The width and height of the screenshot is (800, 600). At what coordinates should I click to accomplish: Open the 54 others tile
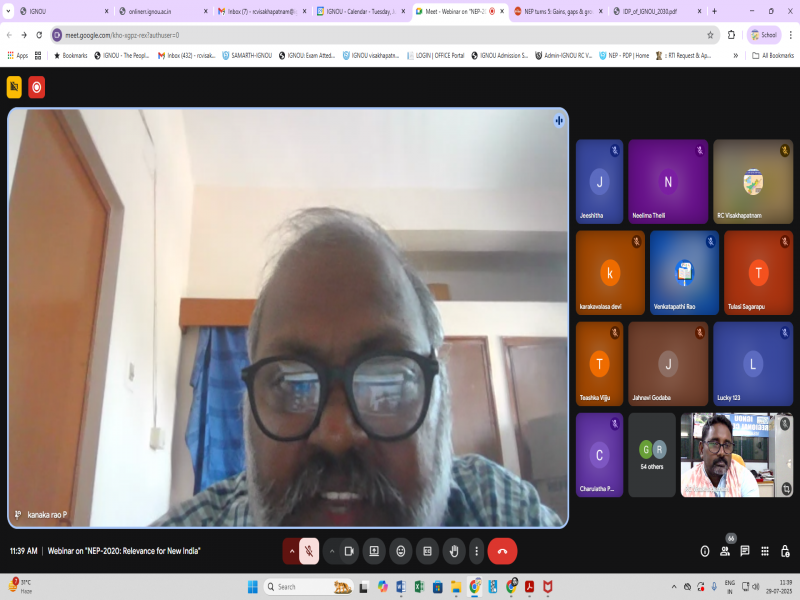652,455
